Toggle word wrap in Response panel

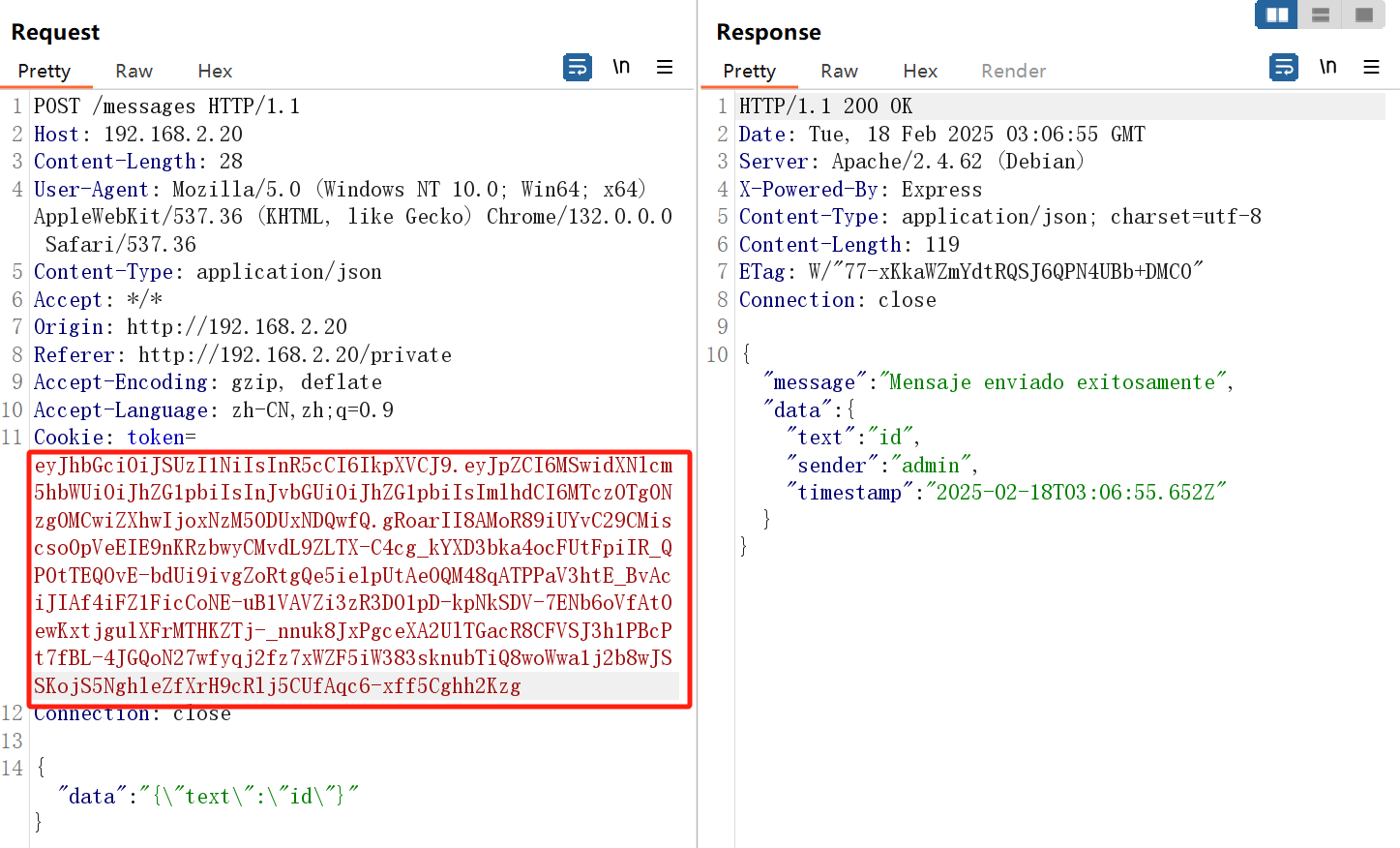[x=1284, y=68]
